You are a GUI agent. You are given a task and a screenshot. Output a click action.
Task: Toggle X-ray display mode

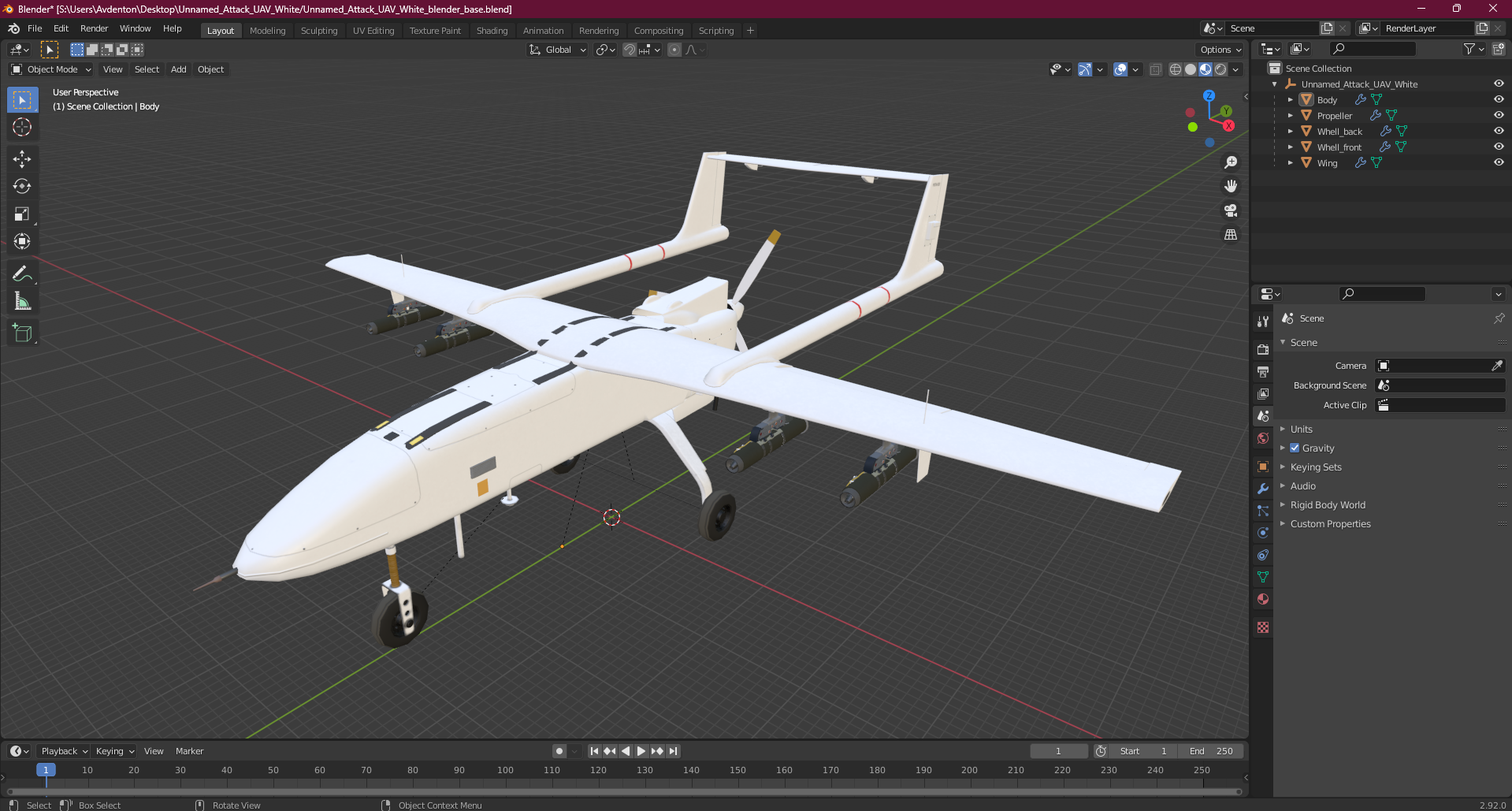coord(1155,69)
